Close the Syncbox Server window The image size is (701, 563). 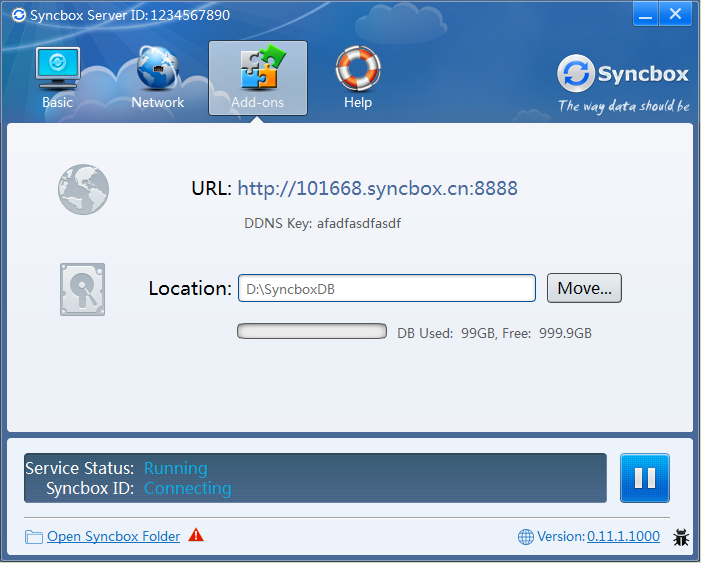pyautogui.click(x=675, y=14)
